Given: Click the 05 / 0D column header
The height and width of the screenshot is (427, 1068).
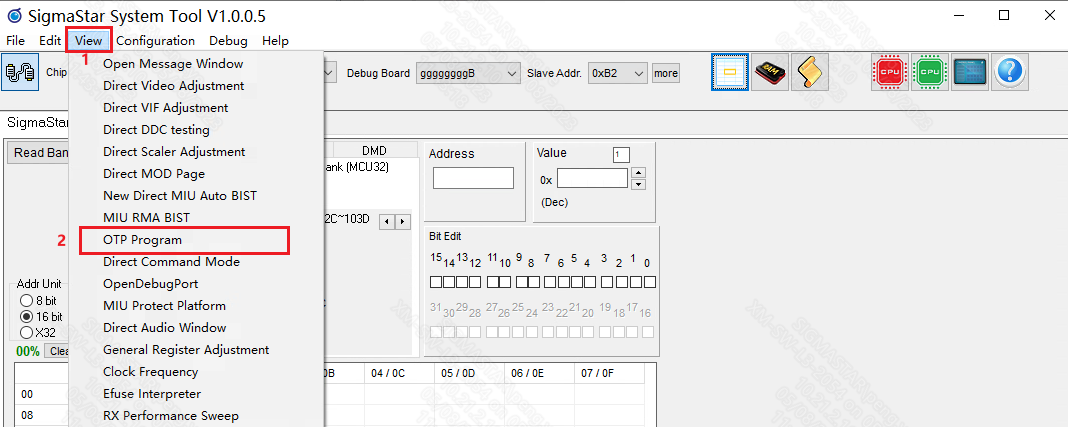Looking at the screenshot, I should pos(469,373).
